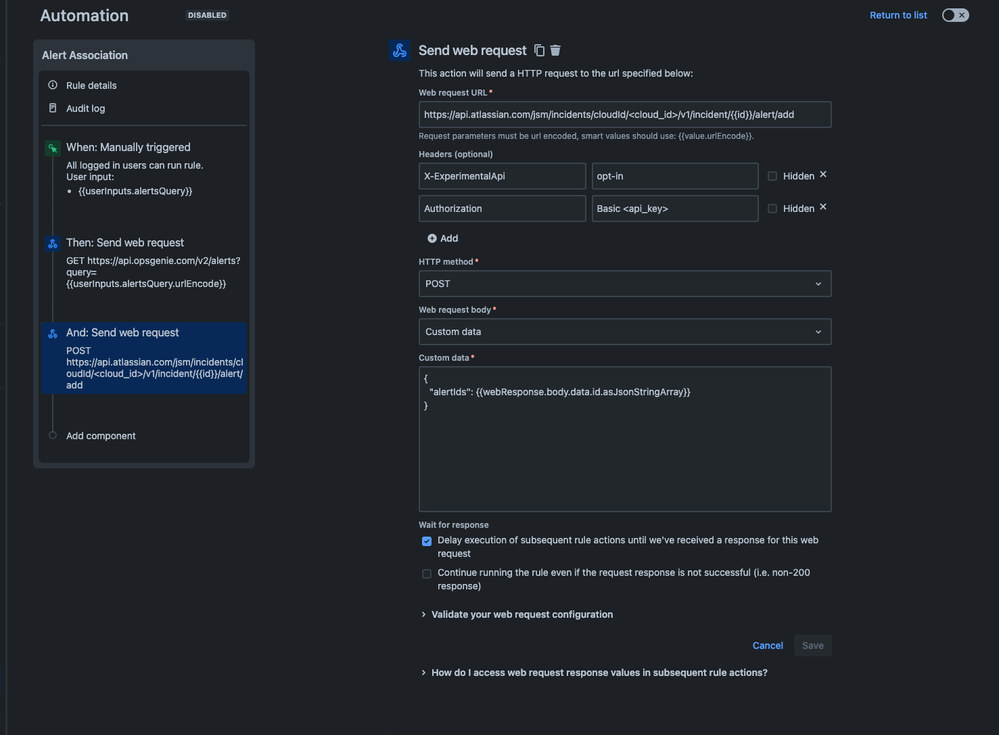Click the Manually triggered trigger icon

[x=53, y=148]
